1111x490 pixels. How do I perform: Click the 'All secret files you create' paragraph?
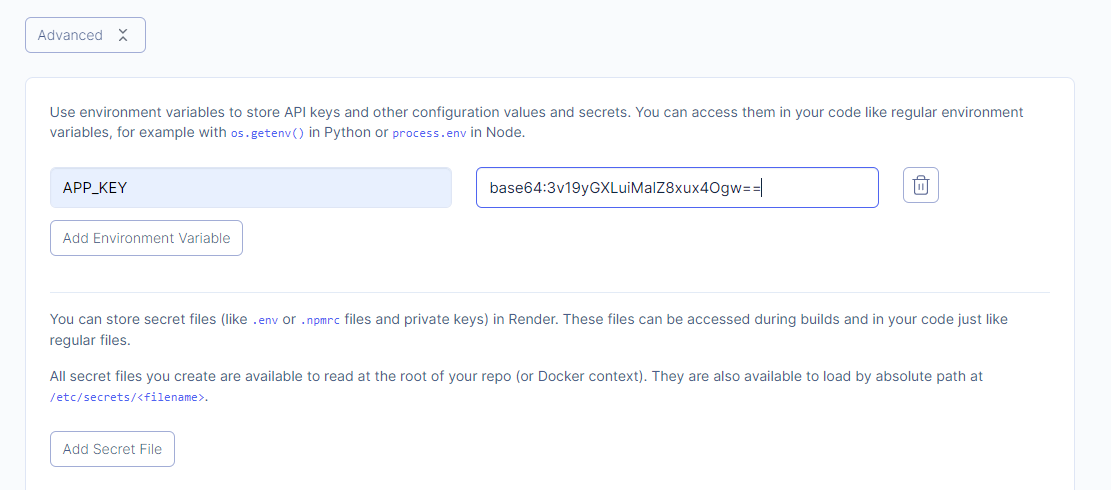coord(517,386)
